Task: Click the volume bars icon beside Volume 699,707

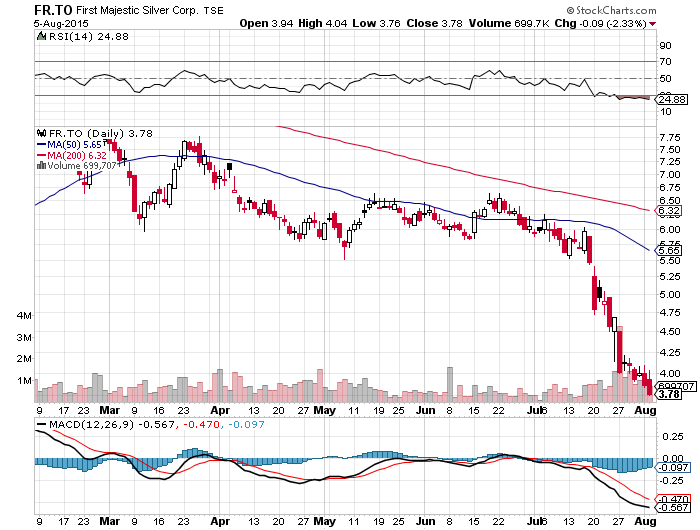Action: click(41, 166)
